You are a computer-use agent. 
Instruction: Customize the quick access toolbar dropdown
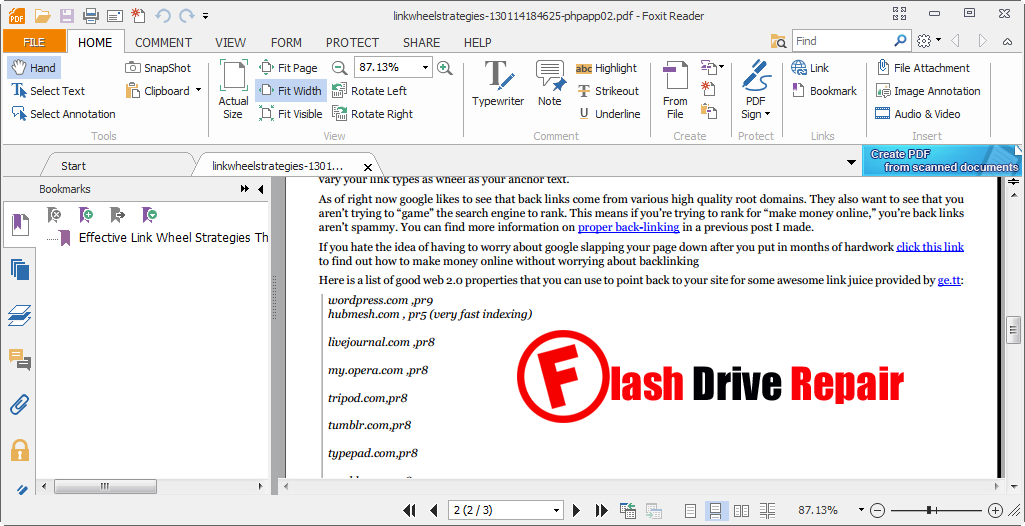coord(206,15)
